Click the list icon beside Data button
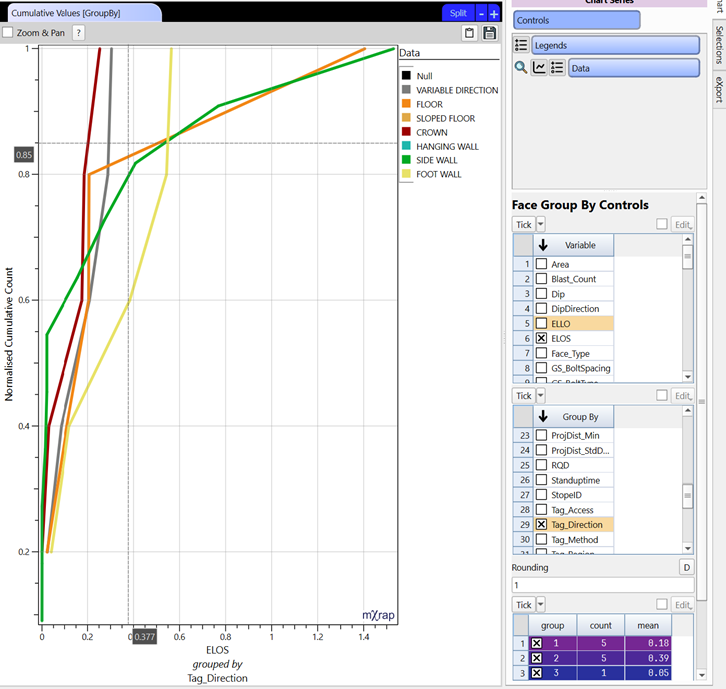Screen dimensions: 726x689 (x=557, y=68)
